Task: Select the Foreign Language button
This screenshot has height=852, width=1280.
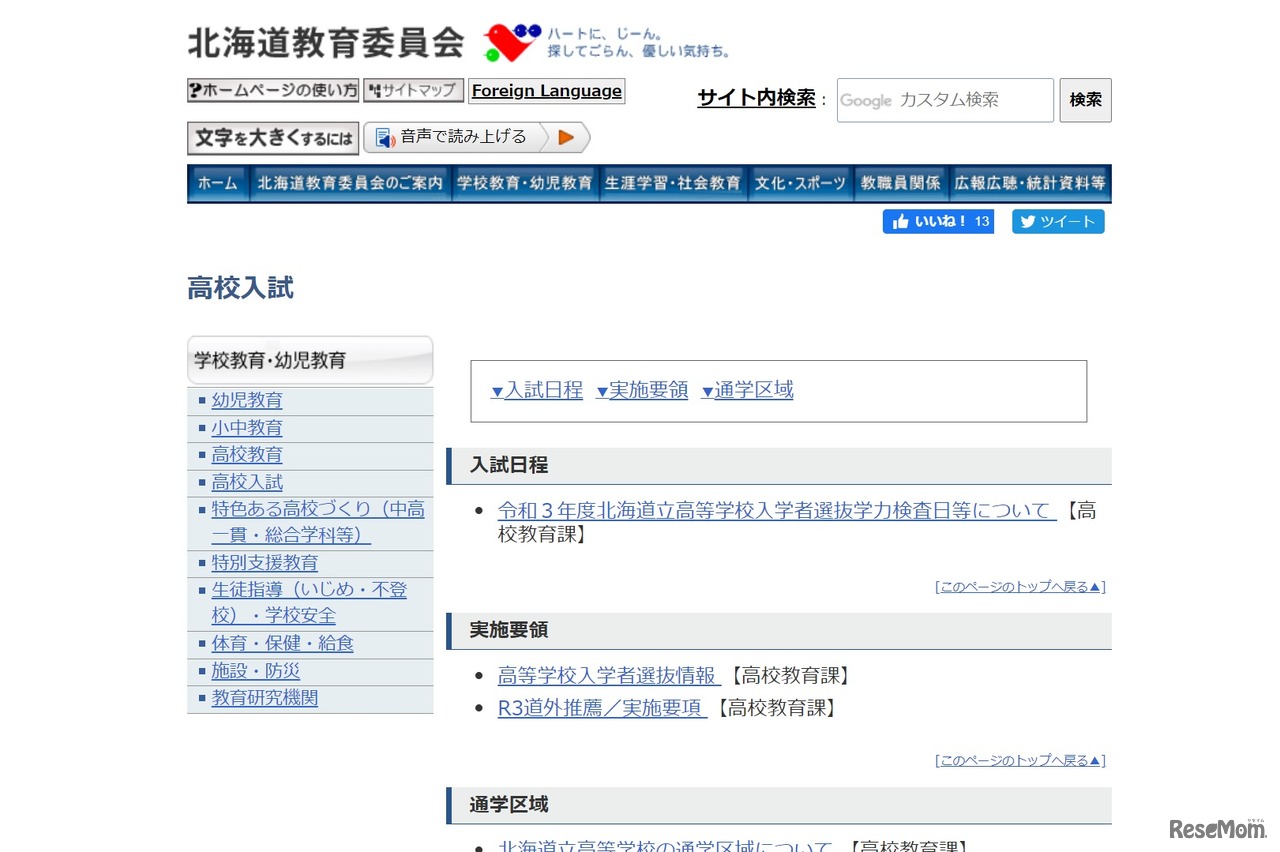Action: pyautogui.click(x=547, y=91)
